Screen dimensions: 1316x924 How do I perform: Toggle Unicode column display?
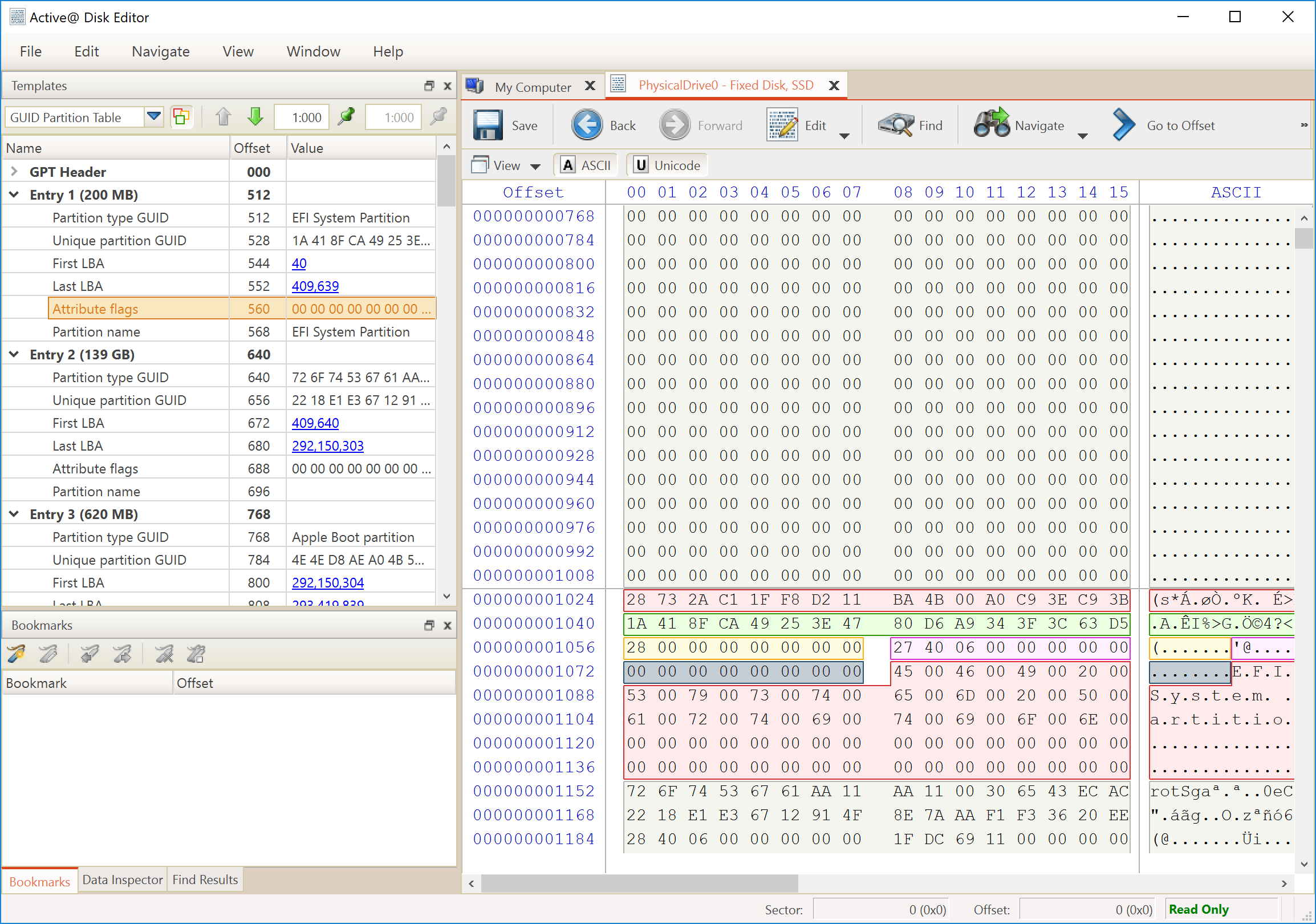tap(667, 165)
